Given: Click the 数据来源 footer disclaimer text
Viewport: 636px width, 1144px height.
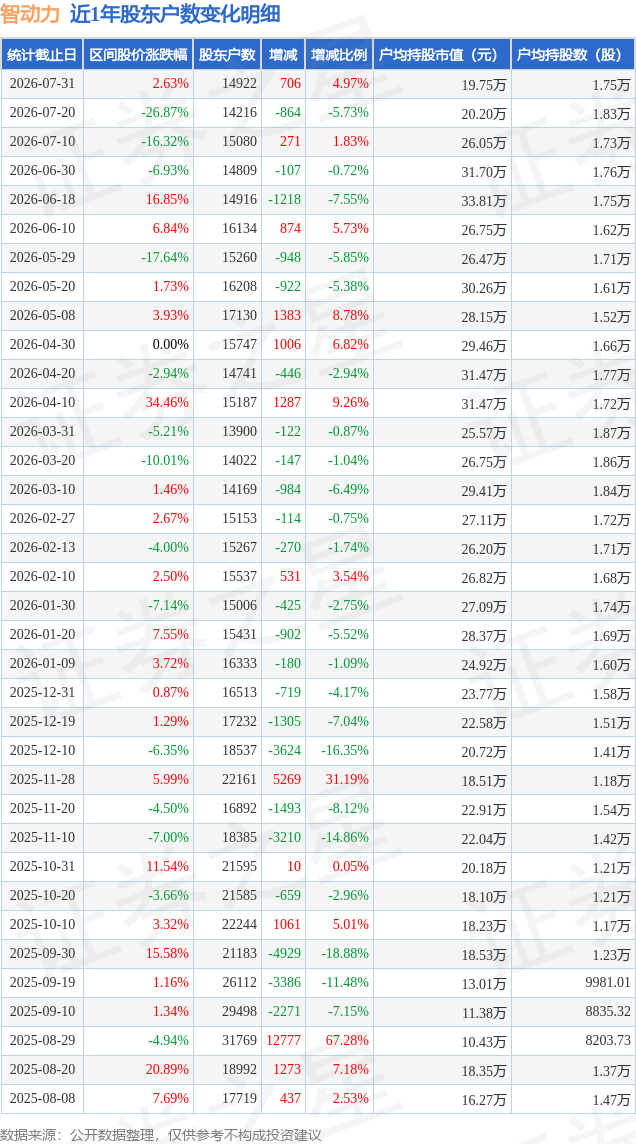Looking at the screenshot, I should 160,1135.
